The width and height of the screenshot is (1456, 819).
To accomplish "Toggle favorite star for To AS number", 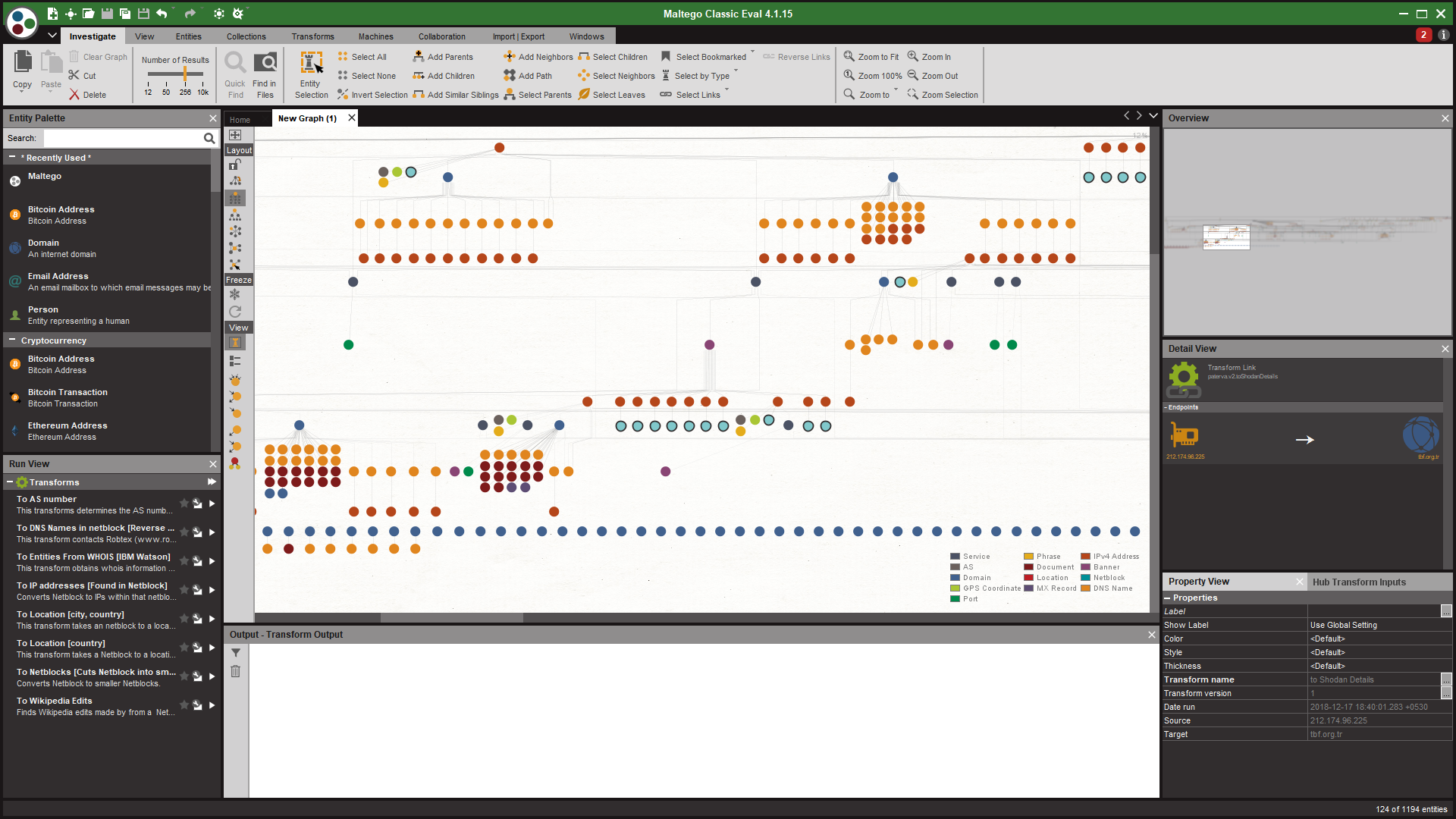I will click(184, 503).
